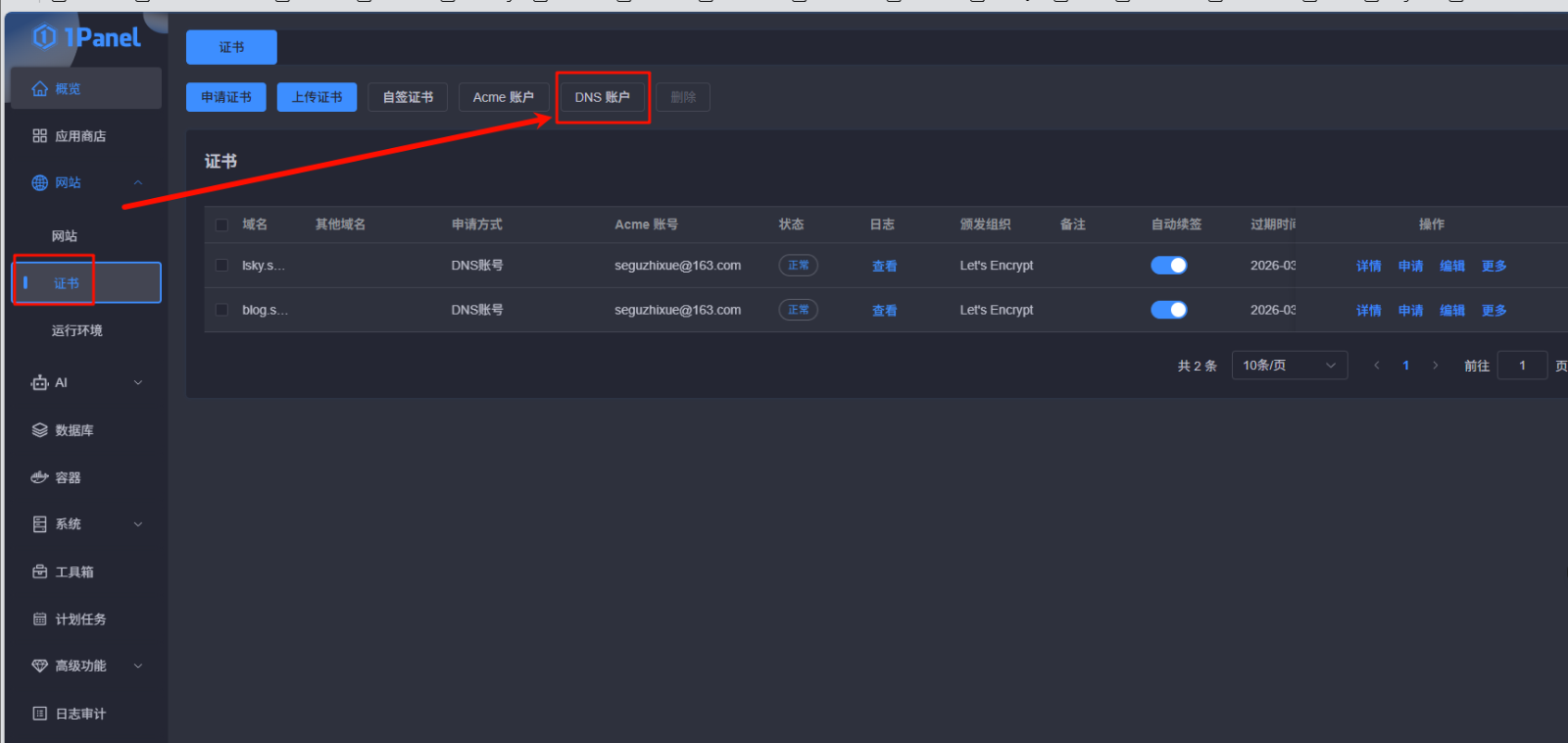
Task: Click the Toolbox briefcase icon
Action: click(x=40, y=571)
